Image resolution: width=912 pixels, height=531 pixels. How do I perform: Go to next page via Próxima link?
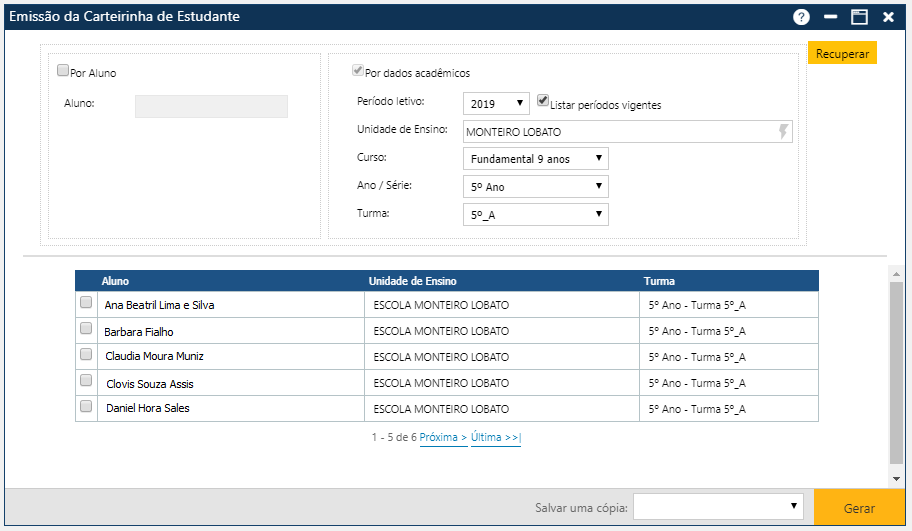[x=443, y=438]
